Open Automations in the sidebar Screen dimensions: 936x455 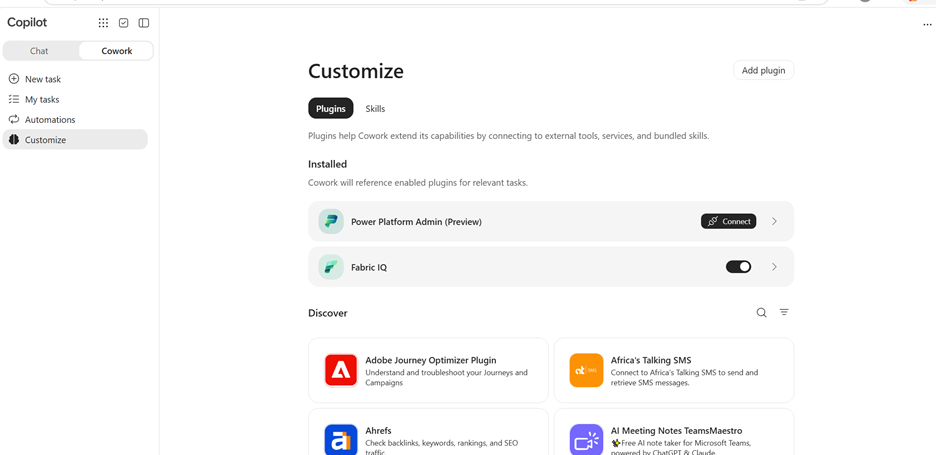tap(50, 119)
